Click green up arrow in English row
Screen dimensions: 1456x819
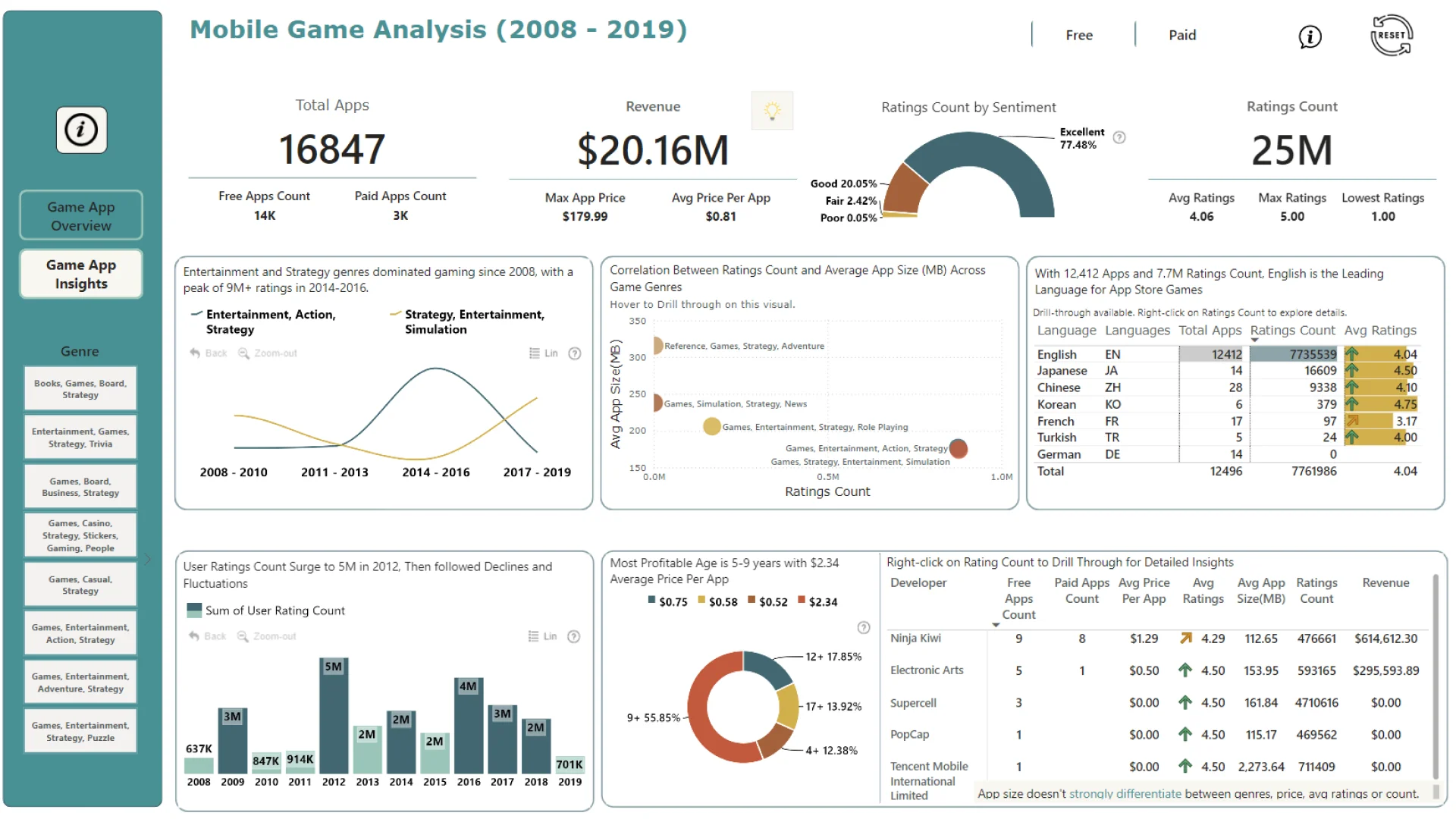(1351, 354)
